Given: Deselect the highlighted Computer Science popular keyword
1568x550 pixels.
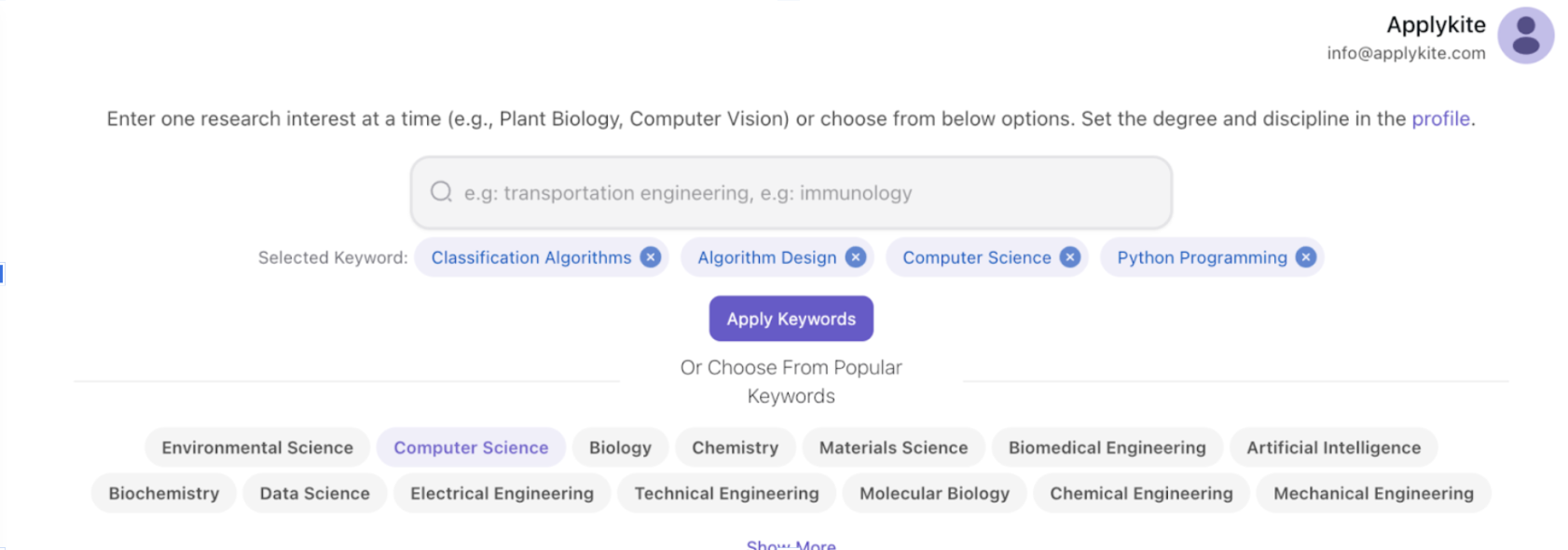Looking at the screenshot, I should click(x=471, y=447).
